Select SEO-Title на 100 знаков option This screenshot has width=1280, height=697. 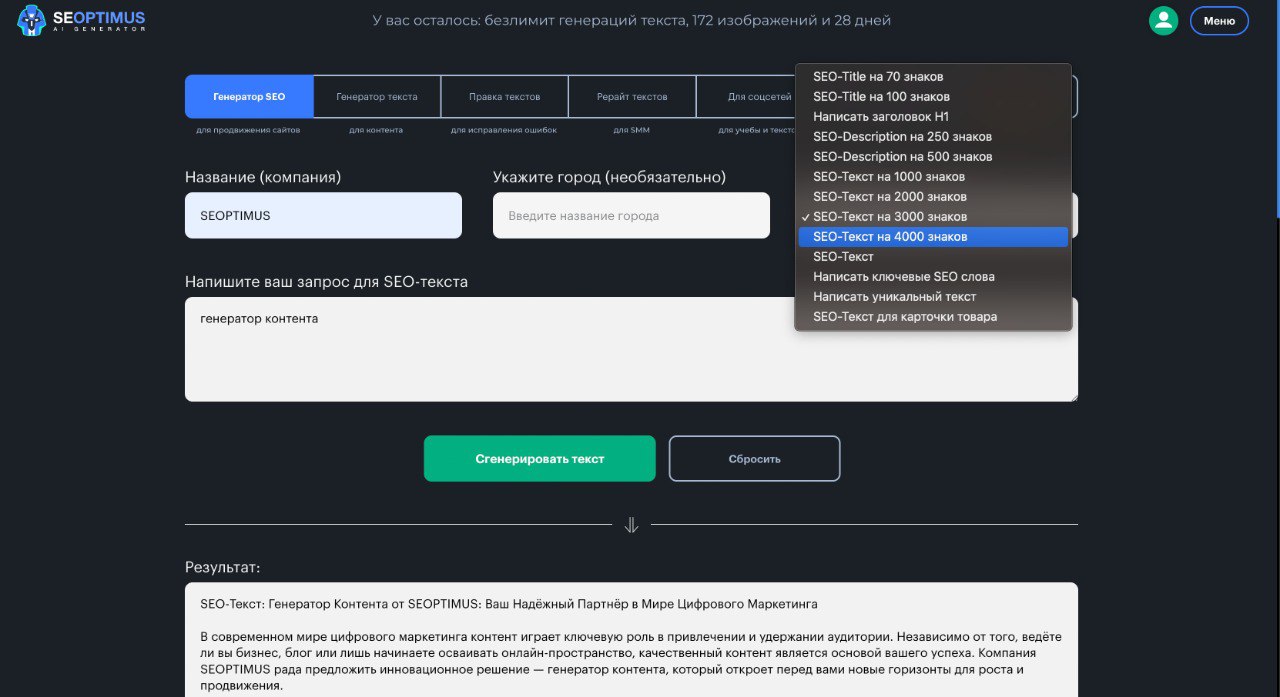coord(933,97)
